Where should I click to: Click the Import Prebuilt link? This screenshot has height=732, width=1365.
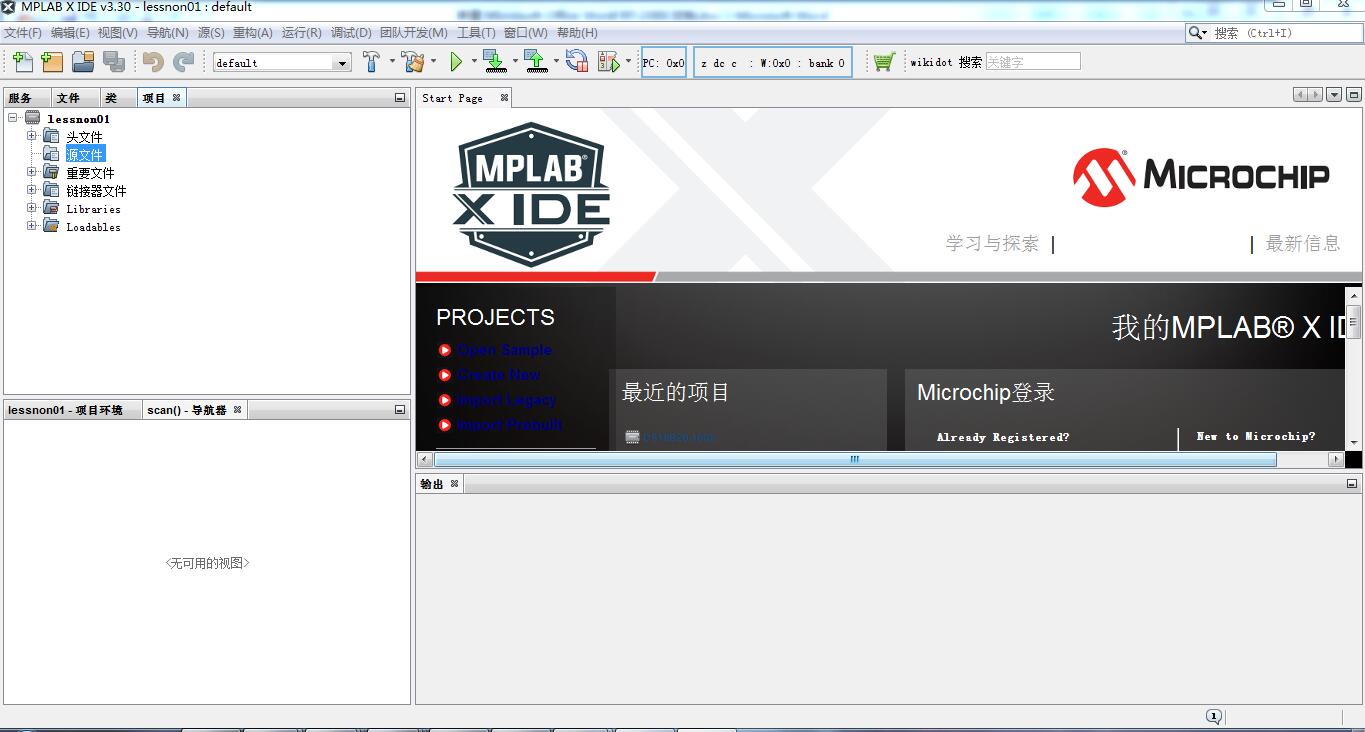point(510,425)
